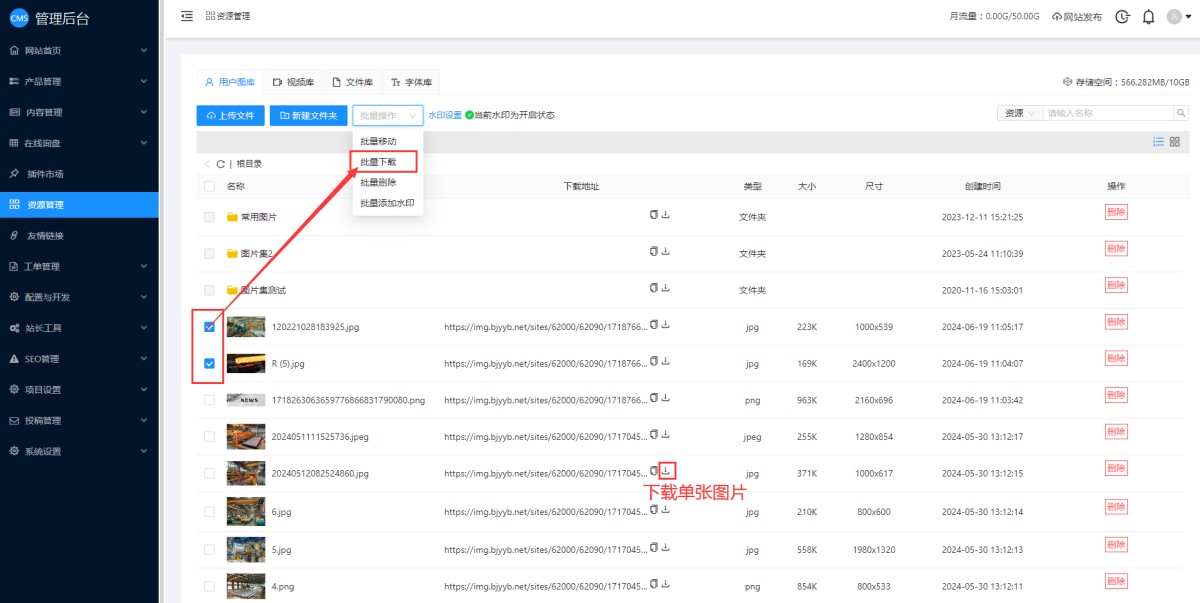Switch to the 视频库 tab

coord(293,82)
